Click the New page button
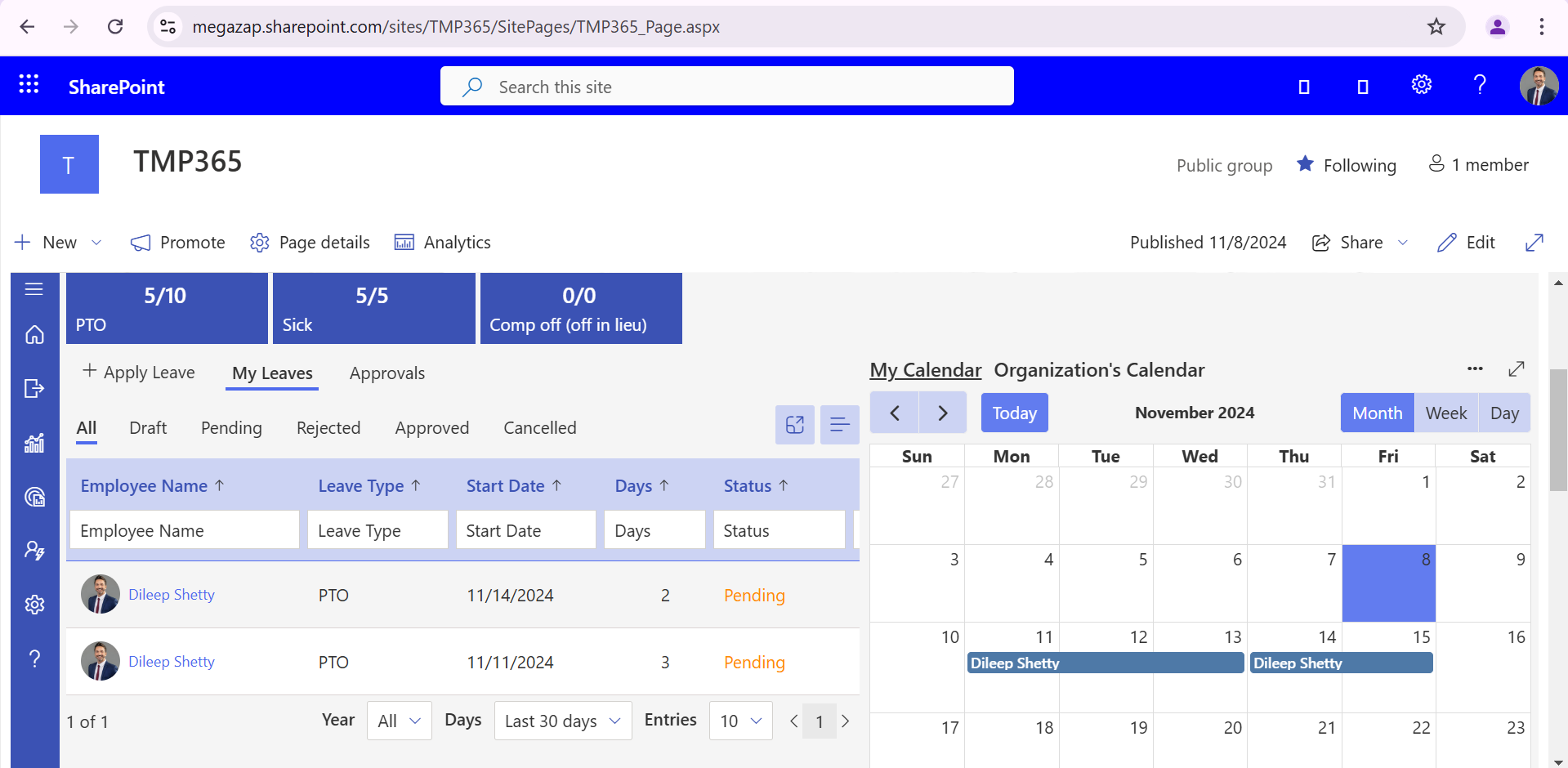This screenshot has width=1568, height=768. tap(47, 243)
